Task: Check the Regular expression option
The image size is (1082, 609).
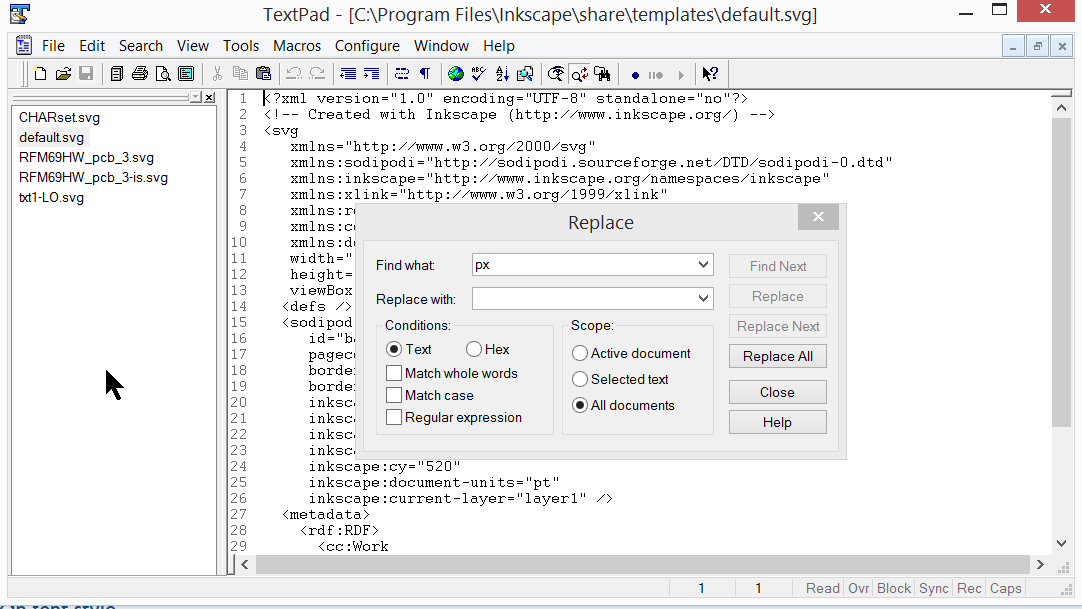Action: click(394, 417)
